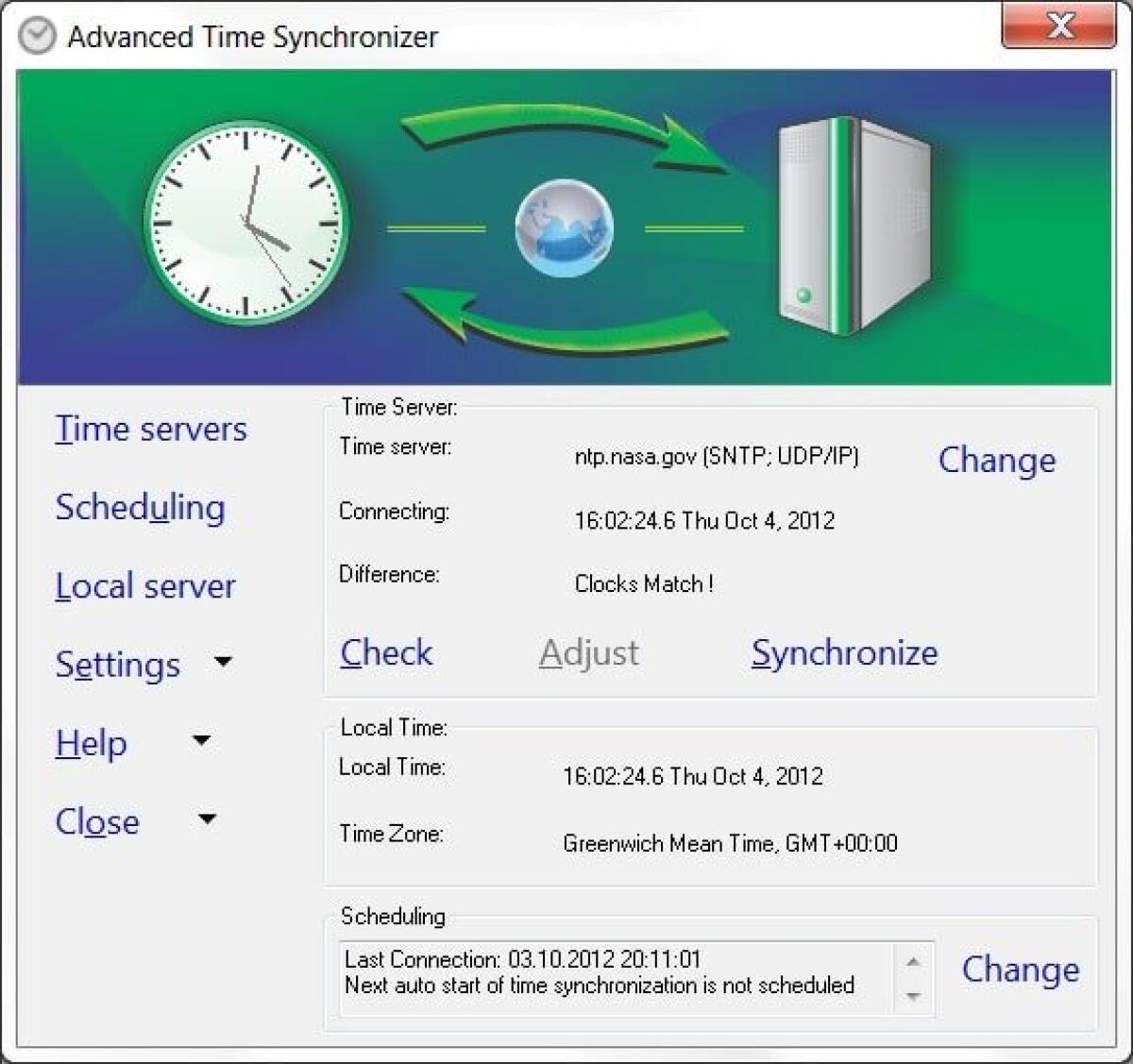Open the Close dropdown arrow
Screen dimensions: 1133x1064
pyautogui.click(x=207, y=819)
